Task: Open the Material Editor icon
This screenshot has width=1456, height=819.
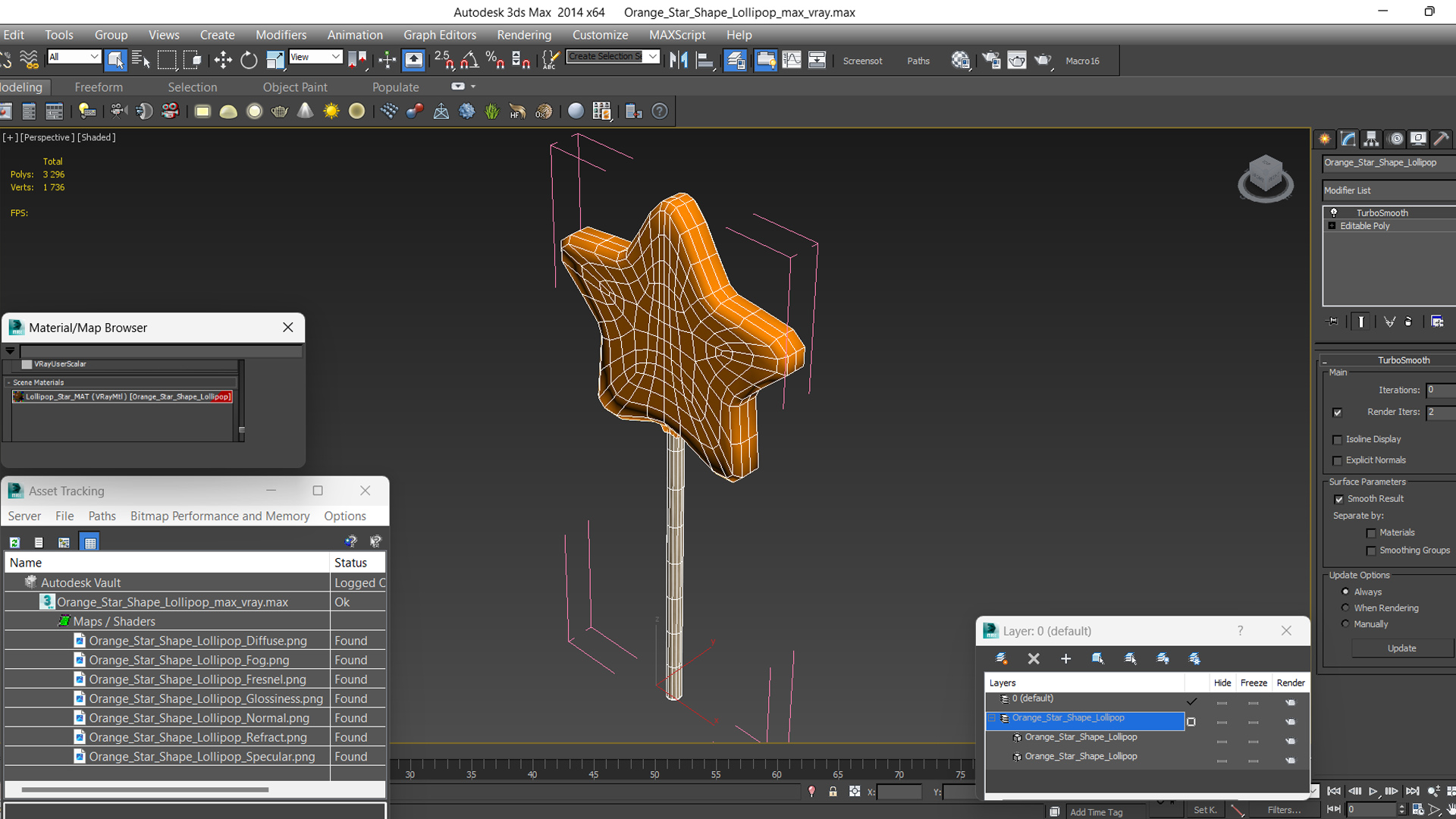Action: point(961,60)
